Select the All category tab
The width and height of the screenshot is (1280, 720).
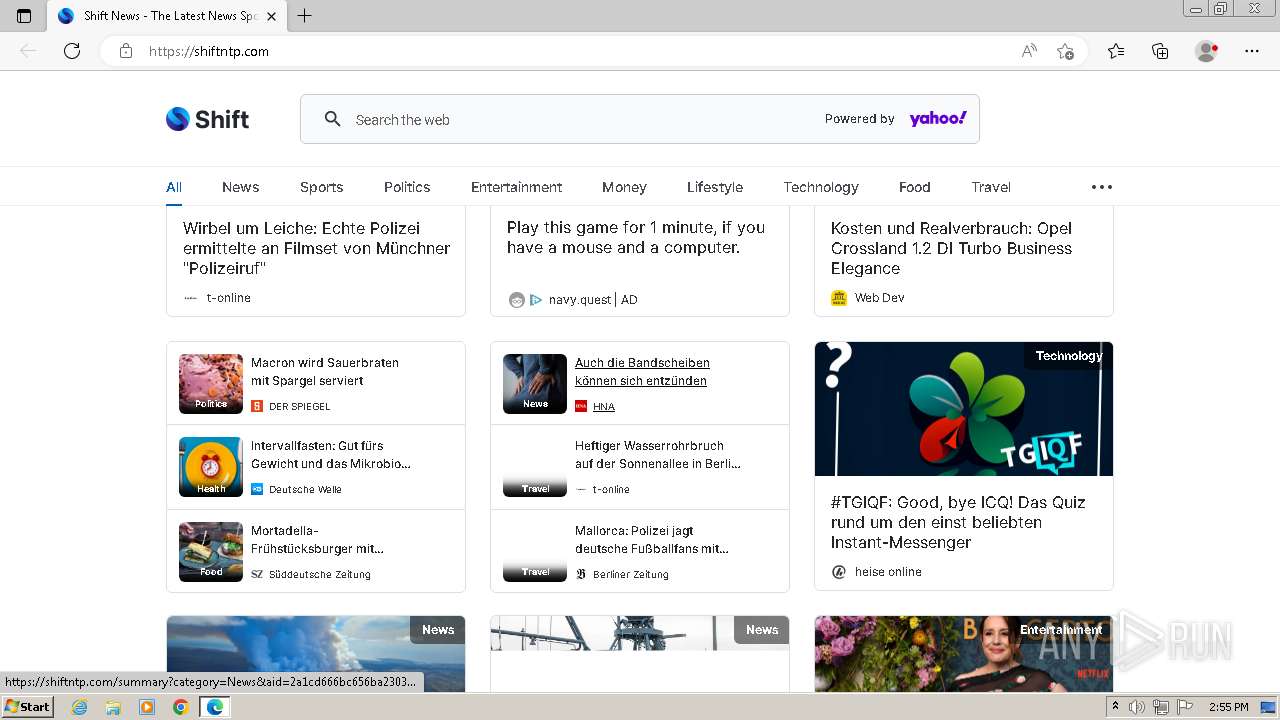coord(174,187)
